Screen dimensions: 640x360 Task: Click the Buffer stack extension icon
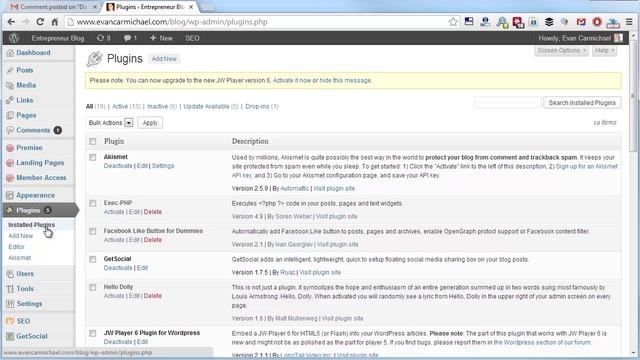(x=549, y=22)
